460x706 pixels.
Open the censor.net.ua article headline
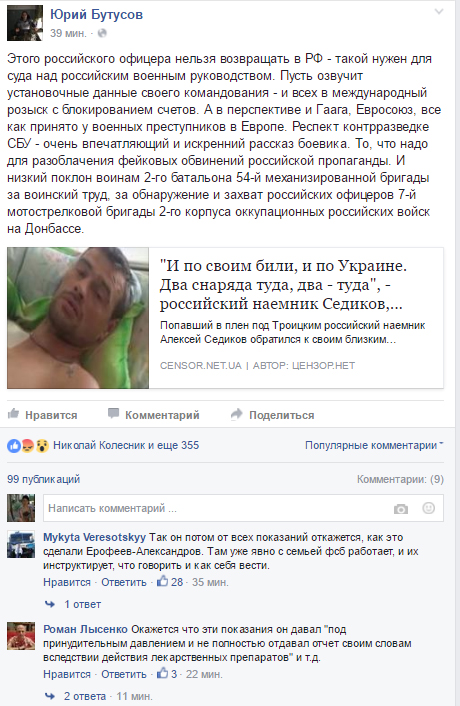click(x=283, y=285)
